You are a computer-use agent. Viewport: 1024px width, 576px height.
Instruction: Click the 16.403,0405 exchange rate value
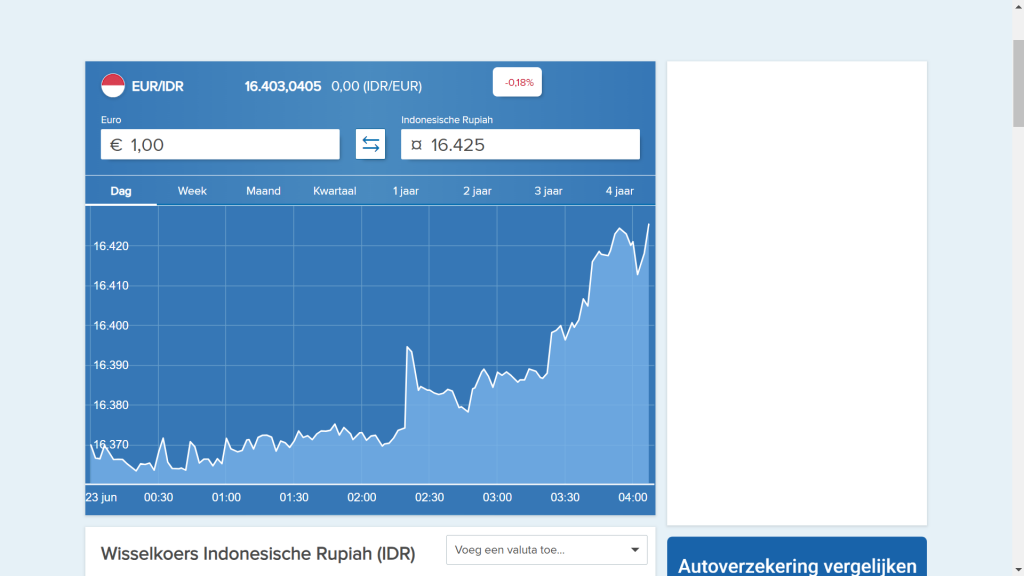(283, 87)
